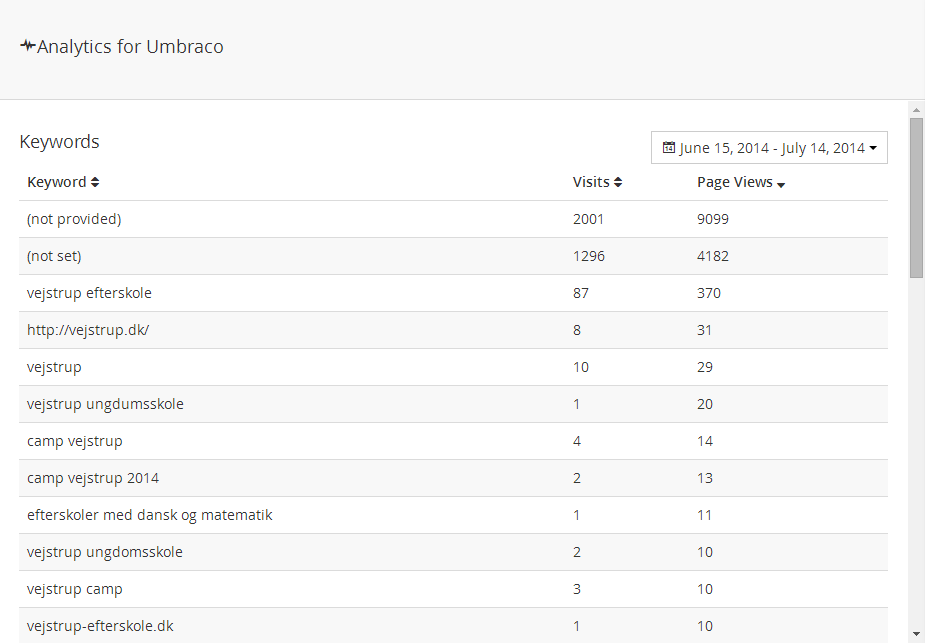925x643 pixels.
Task: Click the "vejstrup efterskole" keyword row
Action: (89, 293)
